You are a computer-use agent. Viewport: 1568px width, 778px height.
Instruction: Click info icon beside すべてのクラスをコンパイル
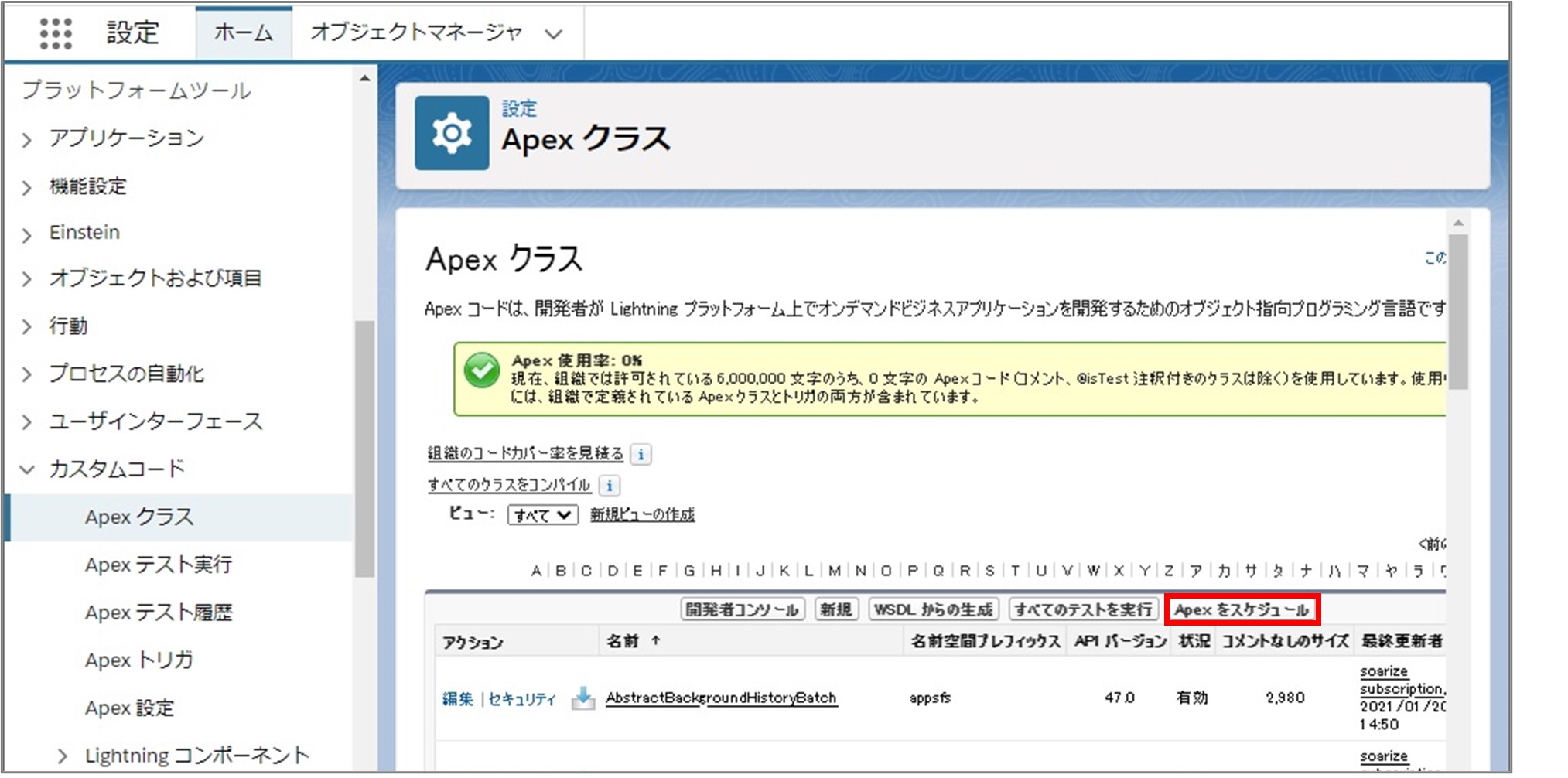coord(610,486)
